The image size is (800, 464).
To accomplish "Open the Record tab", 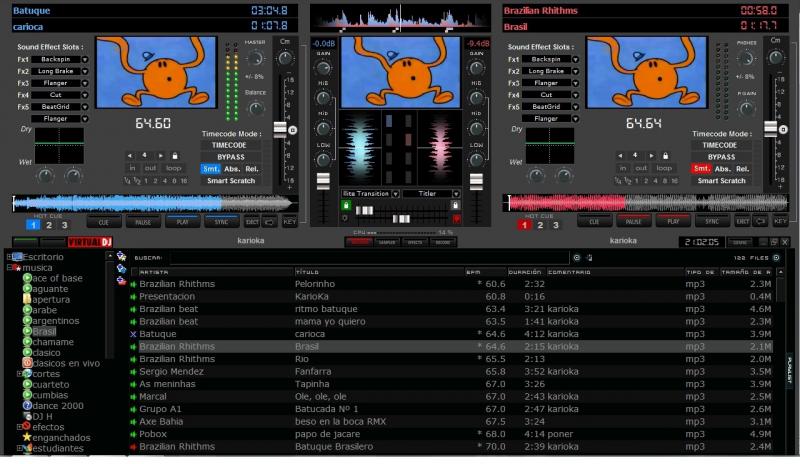I will coord(443,242).
